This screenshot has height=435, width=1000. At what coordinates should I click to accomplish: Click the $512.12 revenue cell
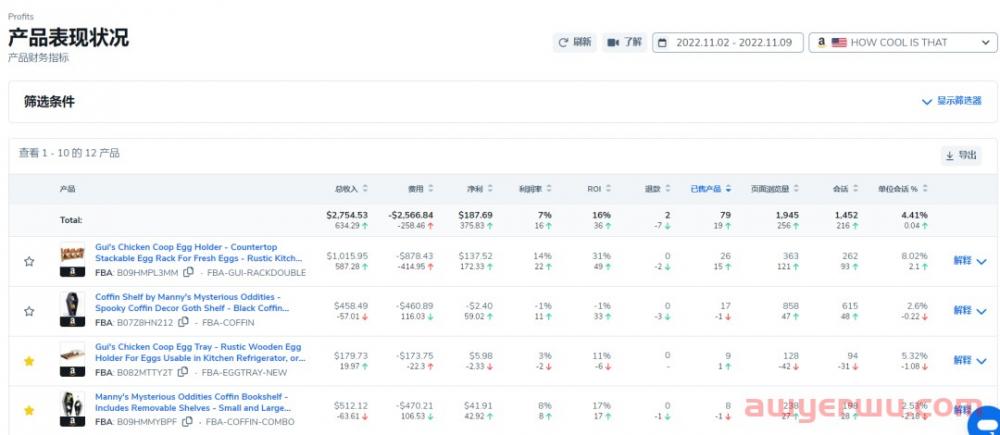[351, 405]
